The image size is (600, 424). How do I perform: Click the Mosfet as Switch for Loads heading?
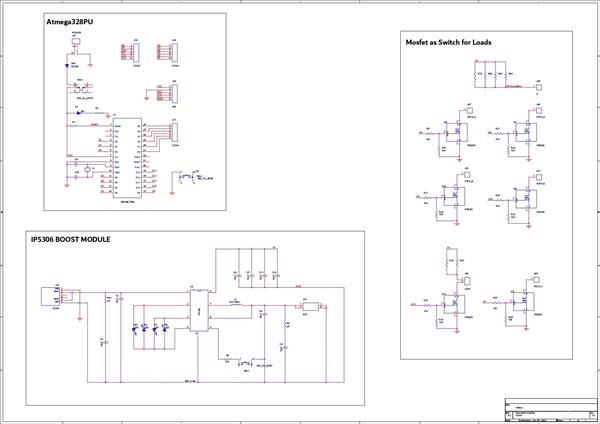(448, 42)
